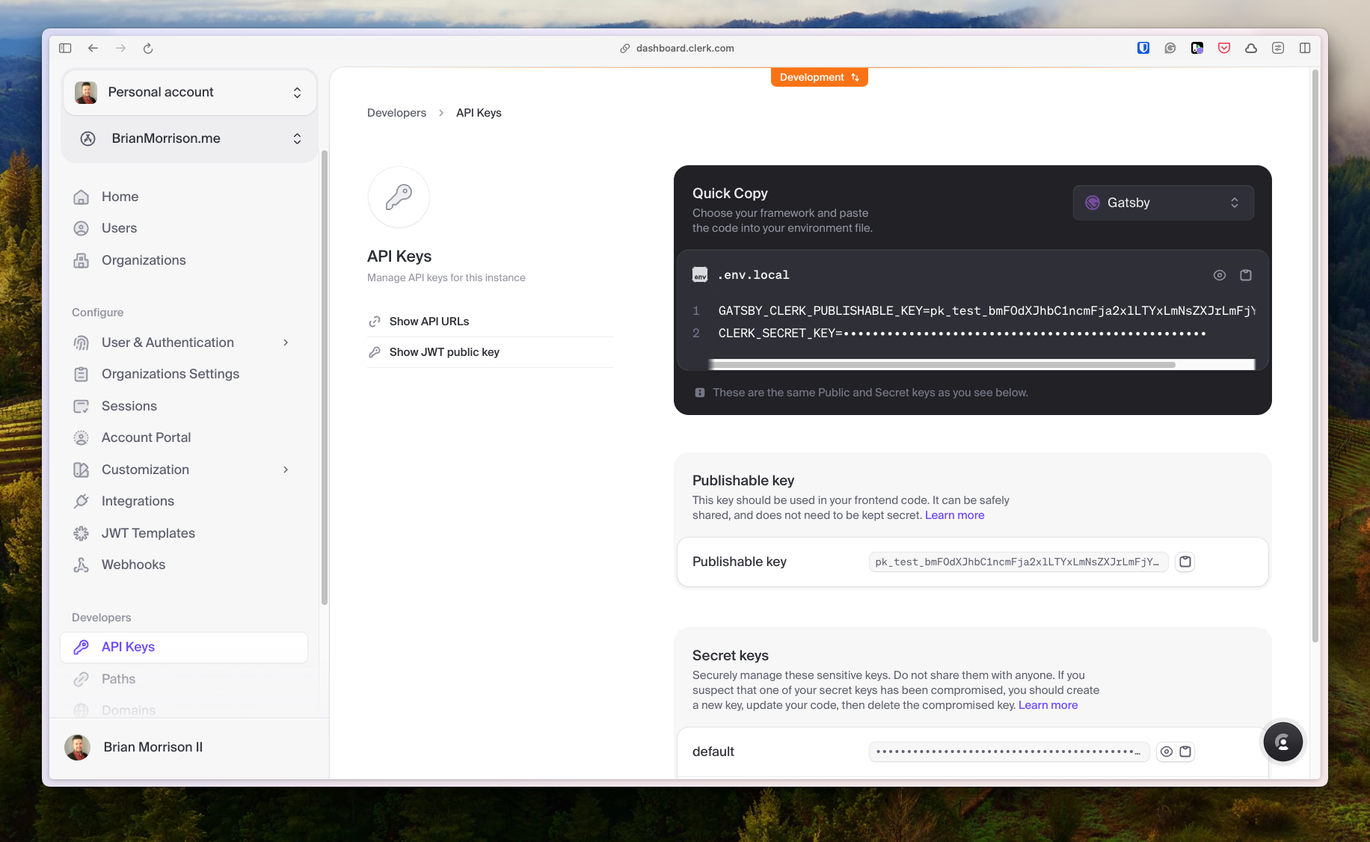The width and height of the screenshot is (1370, 842).
Task: Expand User & Authentication section
Action: [x=184, y=342]
